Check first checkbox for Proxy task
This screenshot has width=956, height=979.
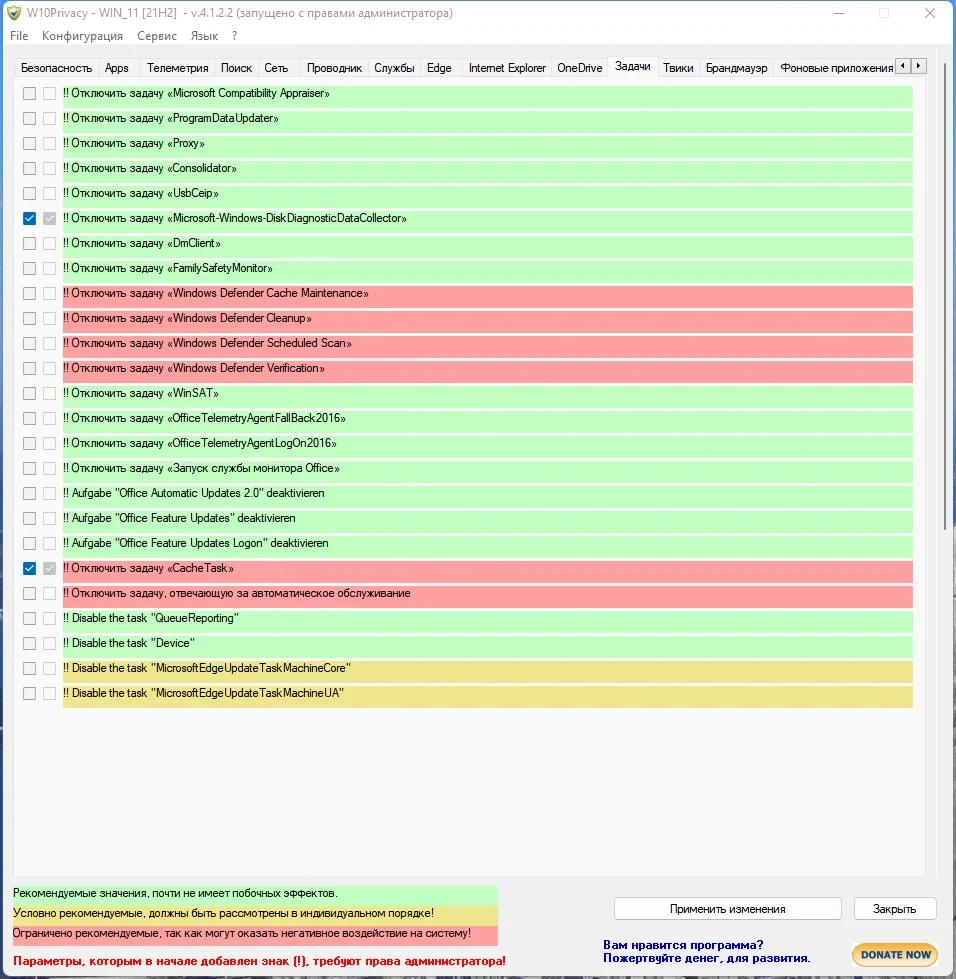coord(29,144)
